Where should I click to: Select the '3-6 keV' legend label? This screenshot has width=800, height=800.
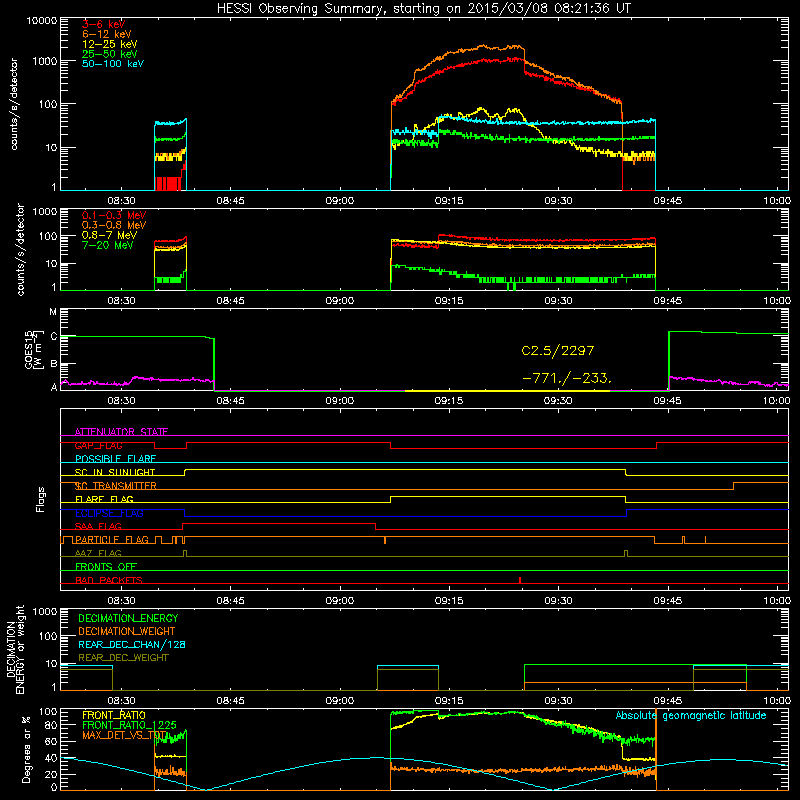pyautogui.click(x=104, y=24)
